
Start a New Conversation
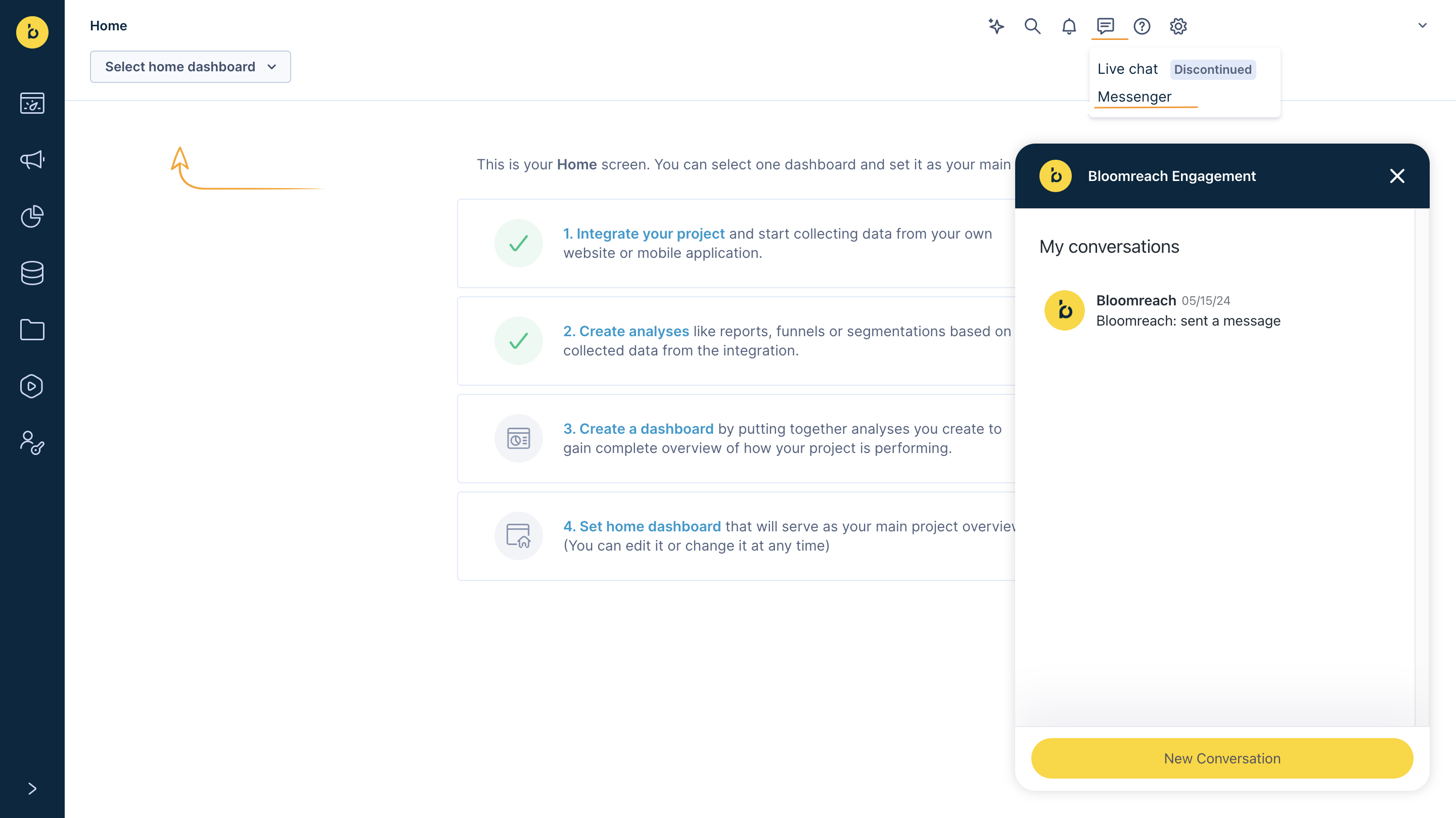pos(1222,758)
